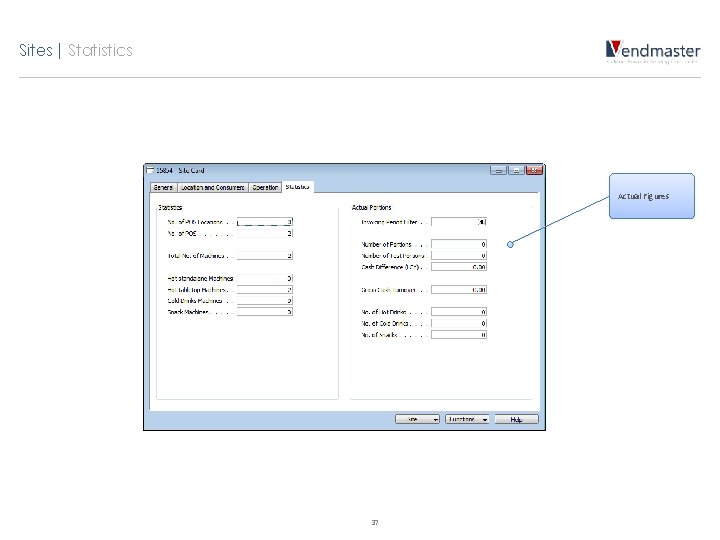This screenshot has width=720, height=540.
Task: Open the Site dropdown button
Action: tap(417, 419)
